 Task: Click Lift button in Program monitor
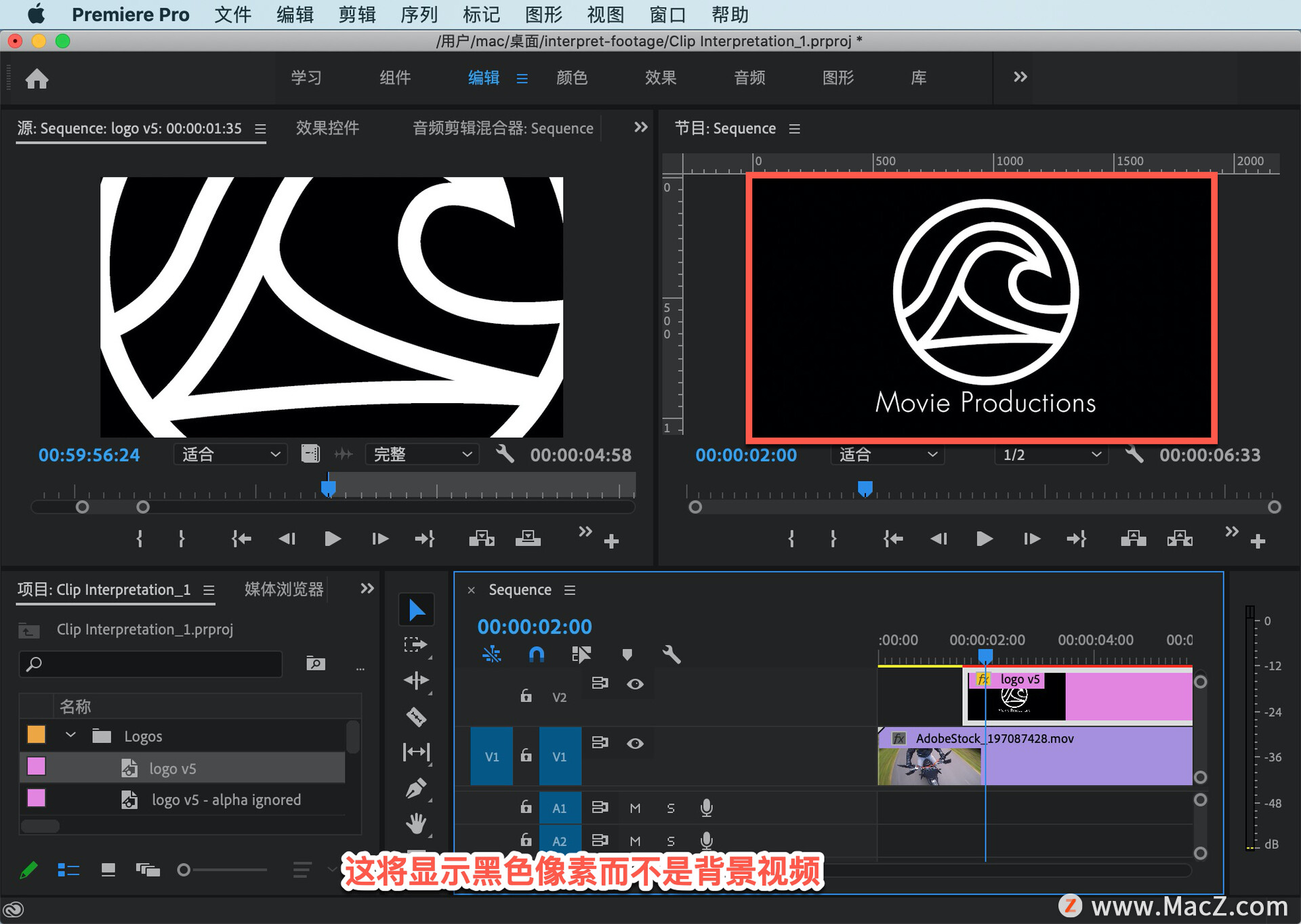point(1133,539)
